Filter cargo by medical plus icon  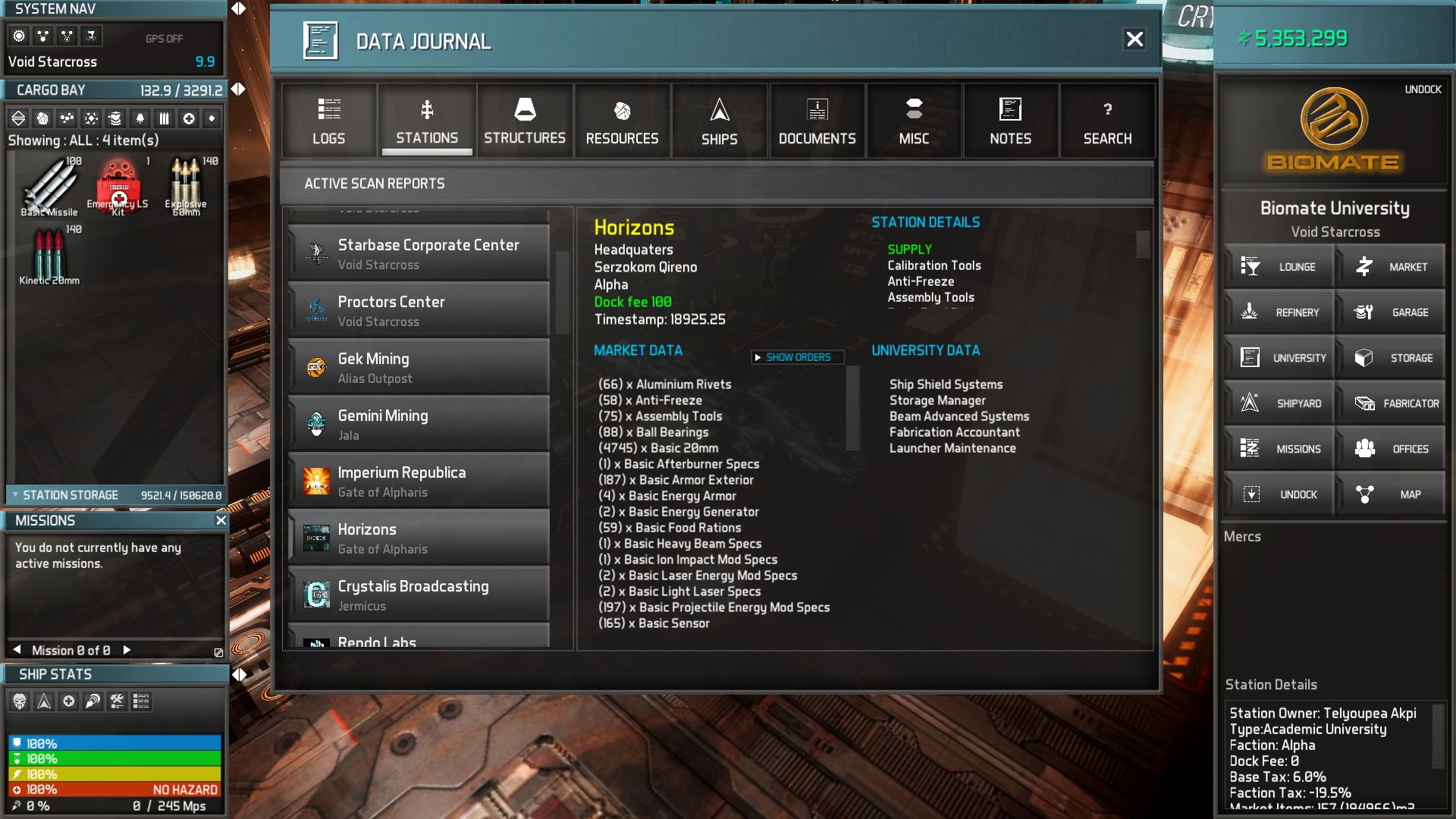click(x=189, y=118)
